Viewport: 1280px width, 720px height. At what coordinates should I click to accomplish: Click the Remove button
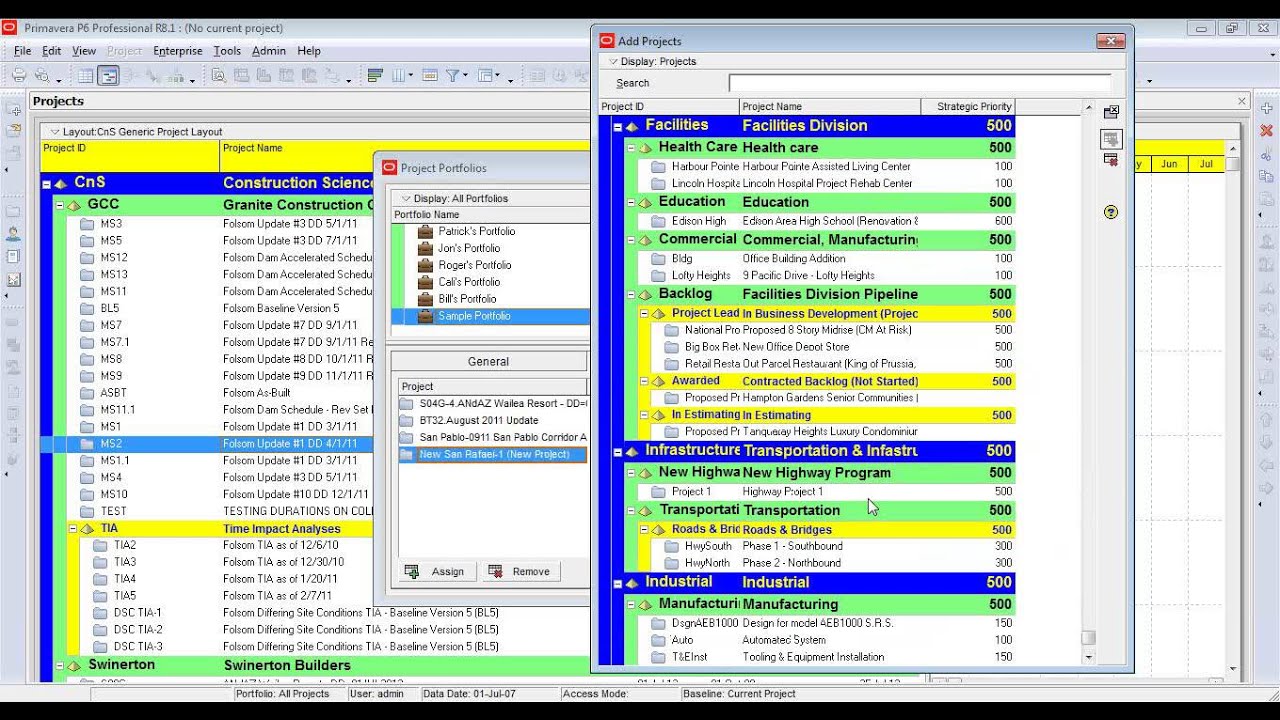coord(520,572)
